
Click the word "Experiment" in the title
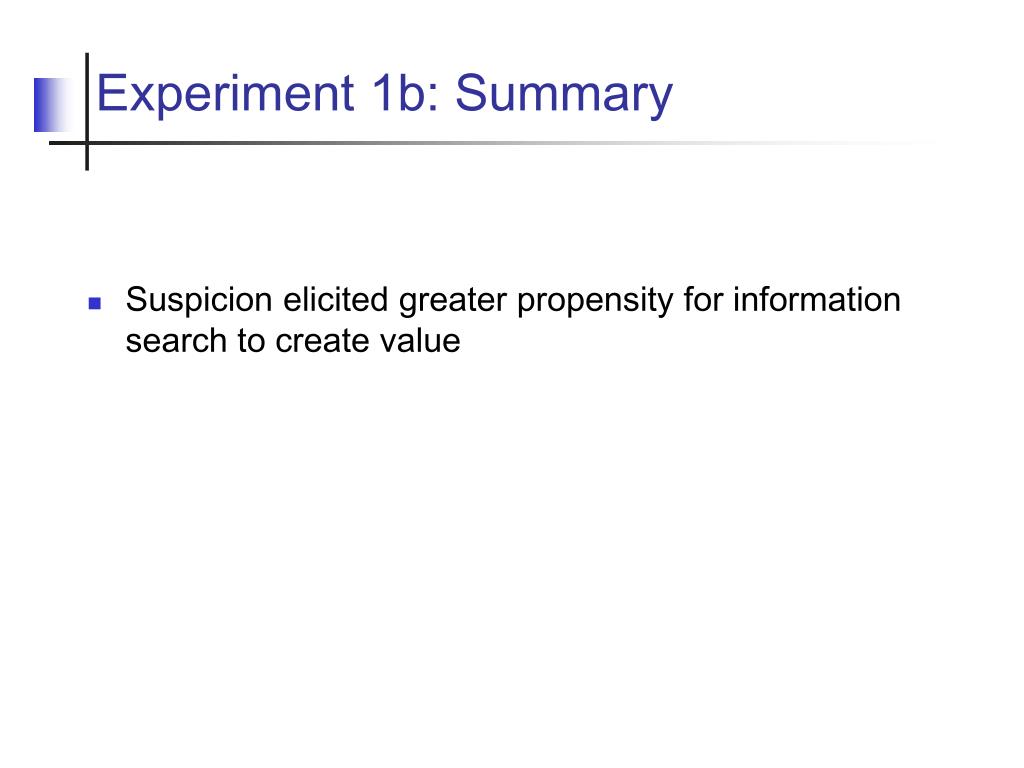[225, 95]
